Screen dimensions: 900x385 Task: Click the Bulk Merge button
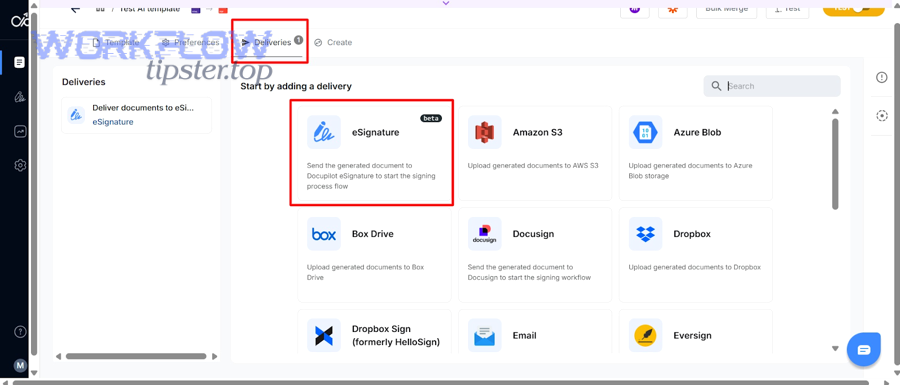[x=726, y=9]
